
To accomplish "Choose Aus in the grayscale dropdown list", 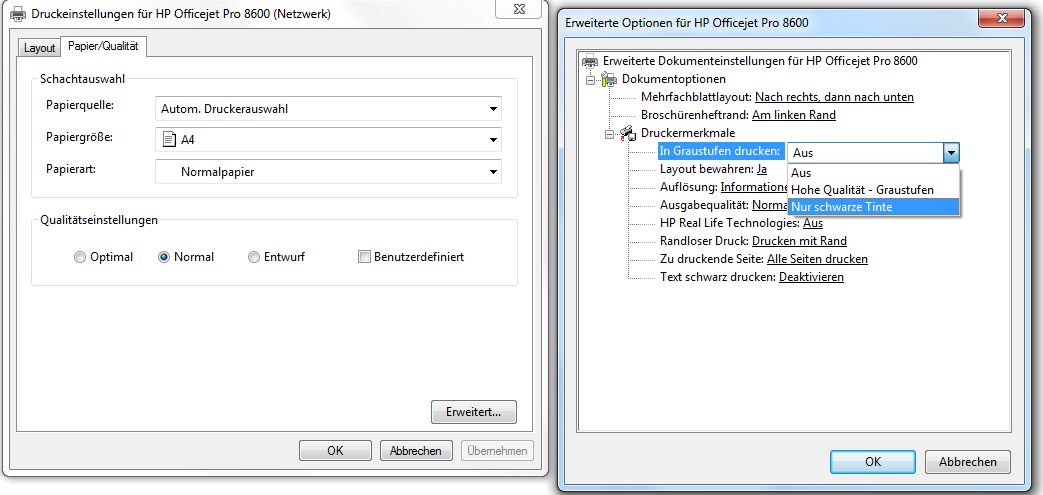I will tap(873, 172).
